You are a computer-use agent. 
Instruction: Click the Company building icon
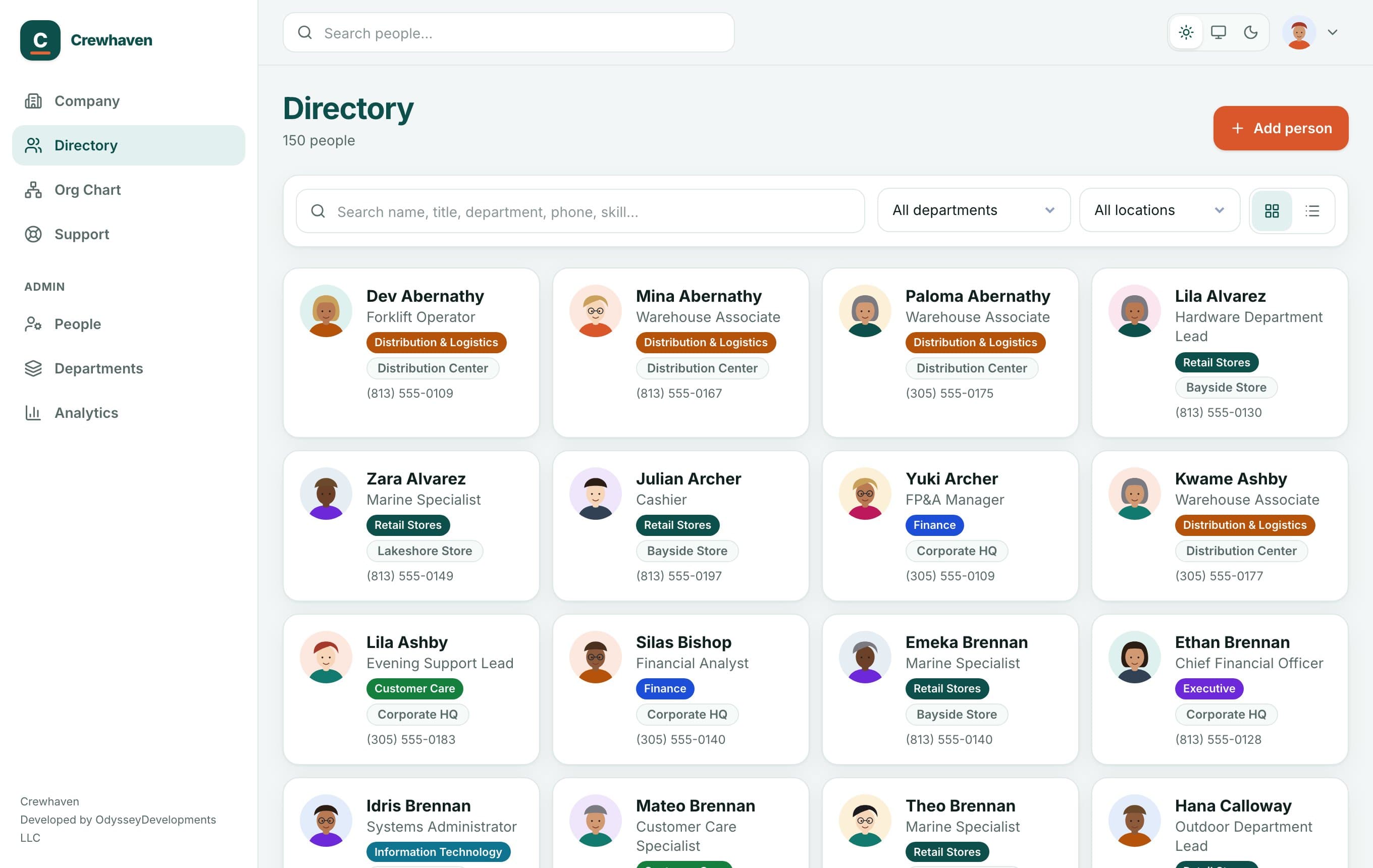click(x=33, y=101)
